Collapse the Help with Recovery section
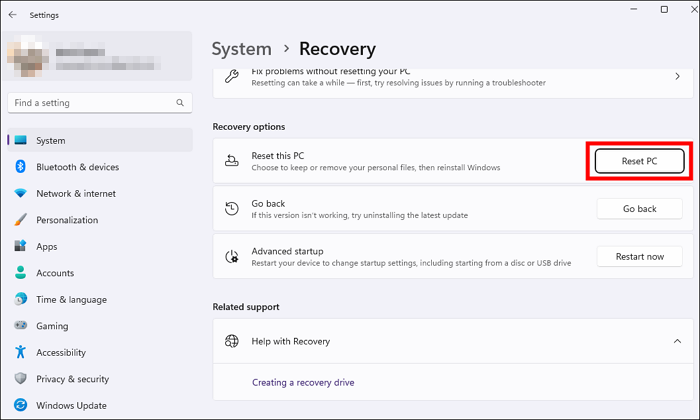 tap(677, 341)
